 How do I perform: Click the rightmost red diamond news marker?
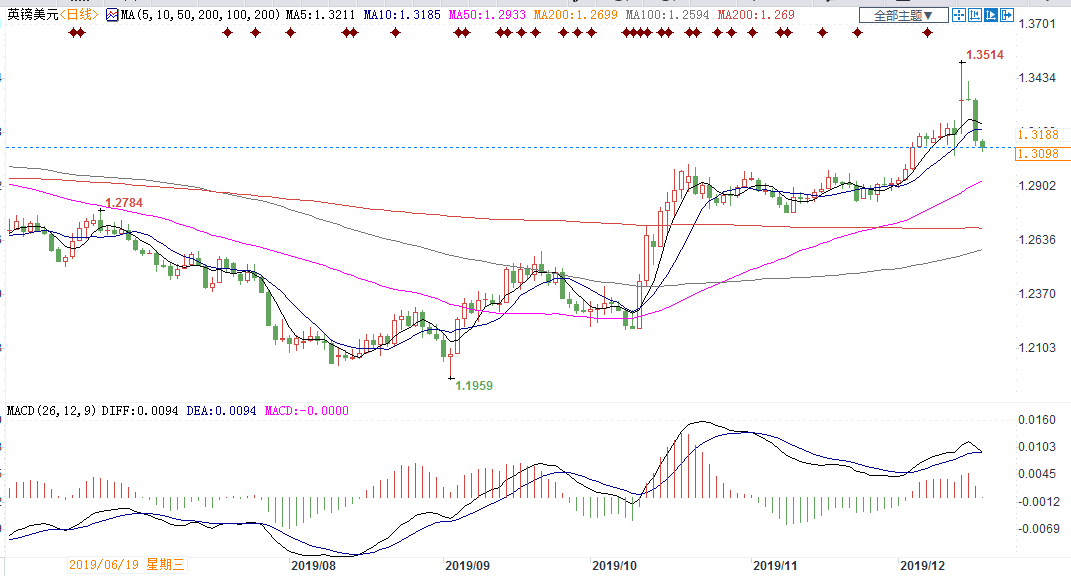(x=927, y=32)
